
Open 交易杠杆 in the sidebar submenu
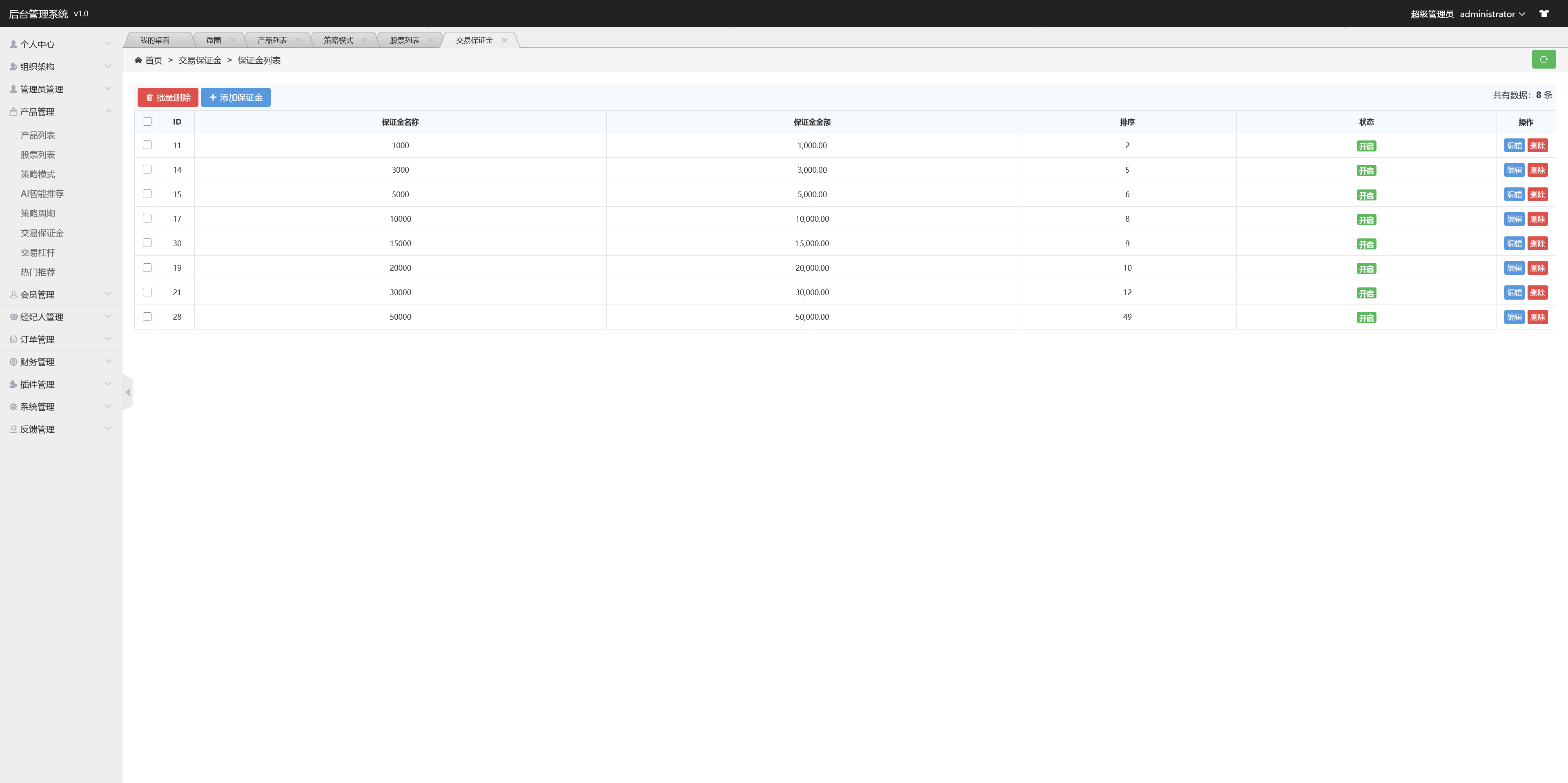point(38,252)
